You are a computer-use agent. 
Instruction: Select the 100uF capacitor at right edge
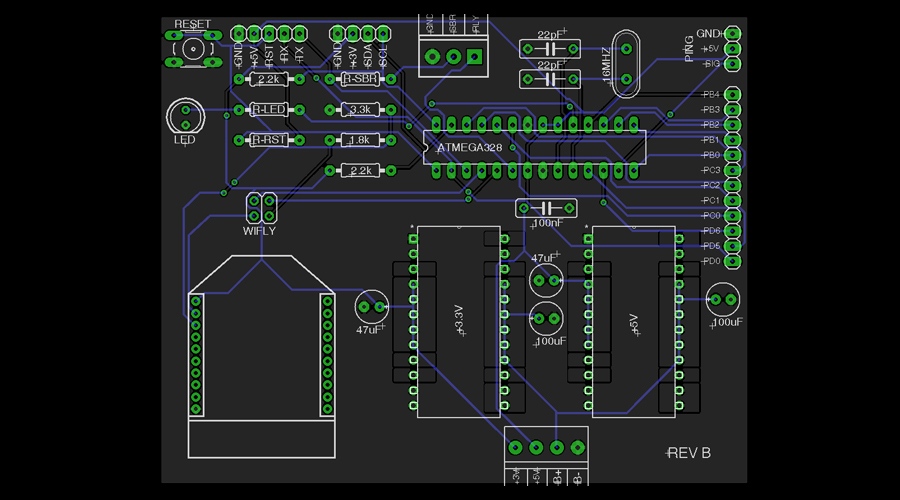723,300
